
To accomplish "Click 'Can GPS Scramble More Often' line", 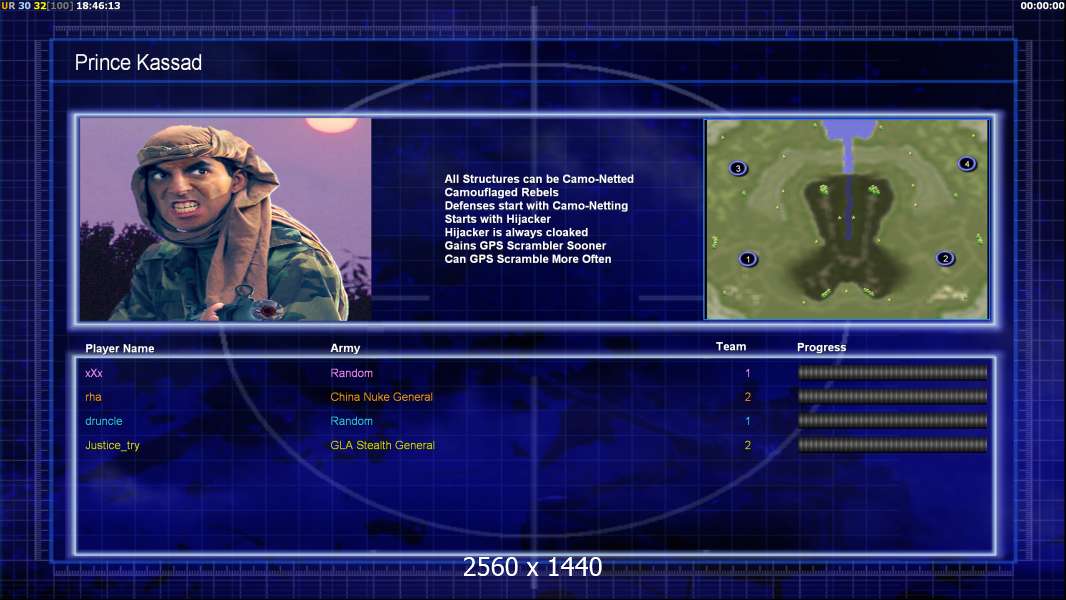I will coord(528,259).
